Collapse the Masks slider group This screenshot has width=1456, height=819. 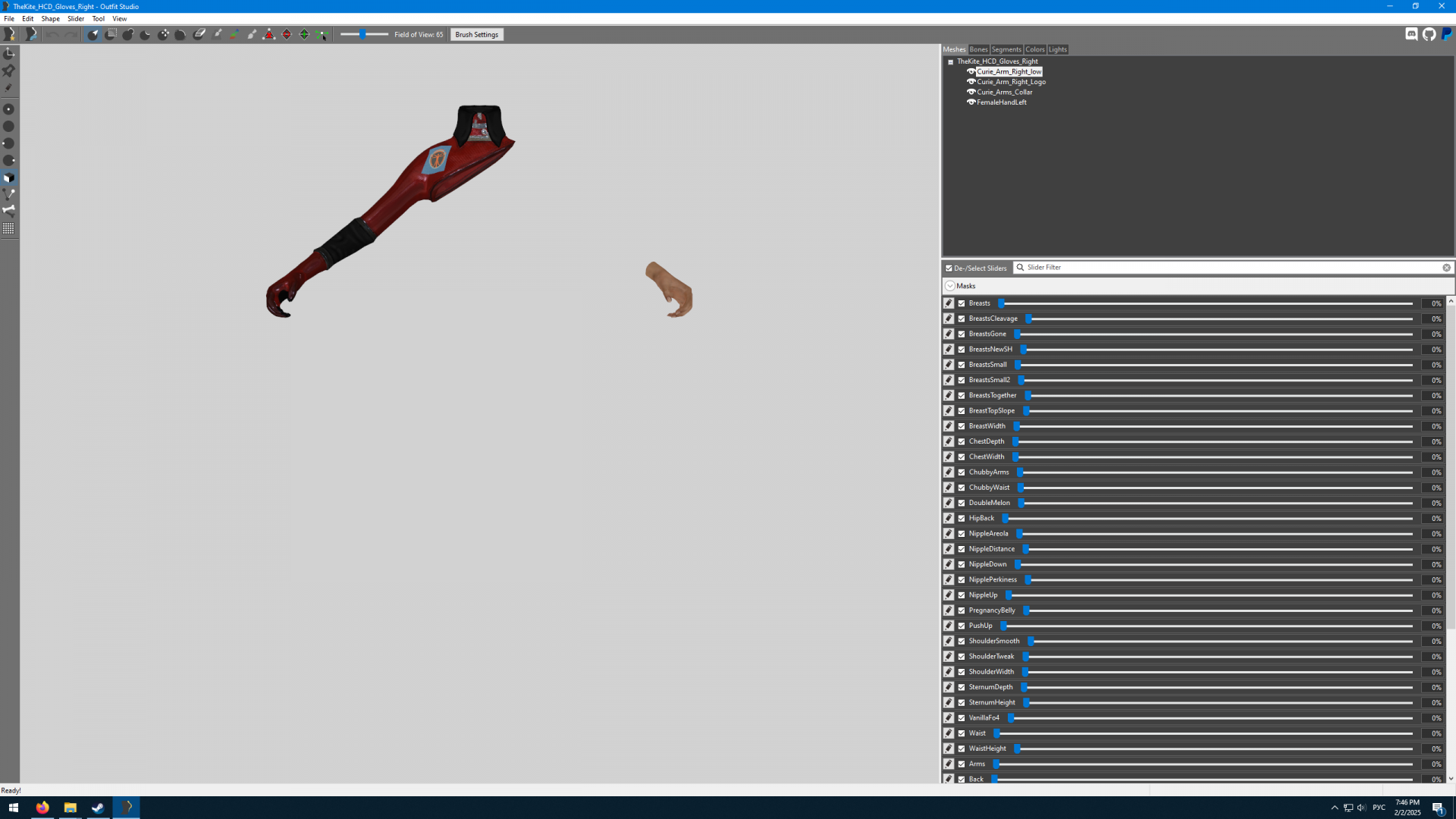tap(950, 286)
